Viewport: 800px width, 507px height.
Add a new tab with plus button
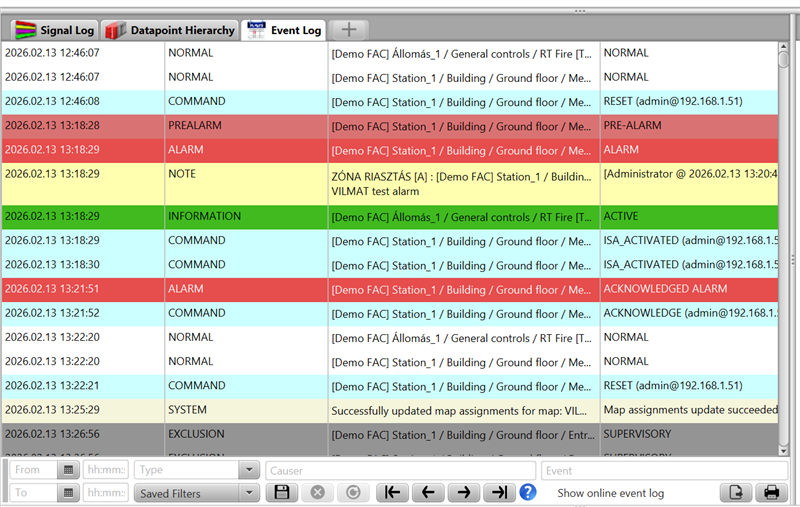pyautogui.click(x=349, y=30)
